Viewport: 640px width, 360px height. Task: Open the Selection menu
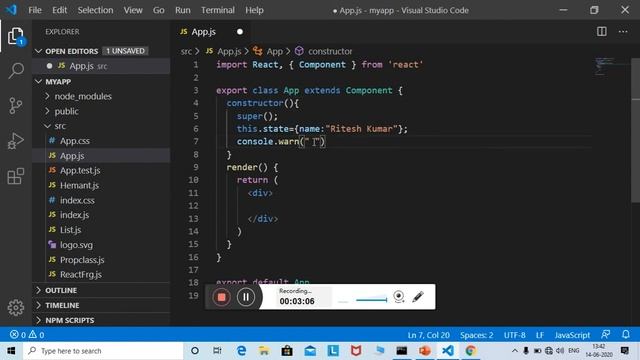[95, 10]
